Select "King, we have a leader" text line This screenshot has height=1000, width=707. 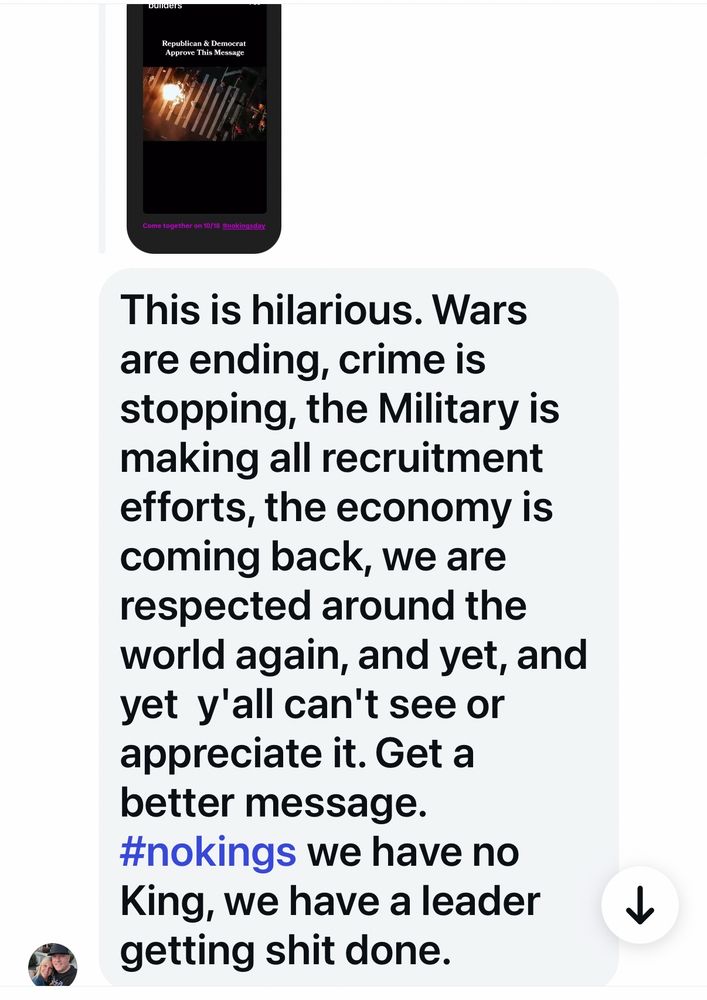click(x=330, y=902)
